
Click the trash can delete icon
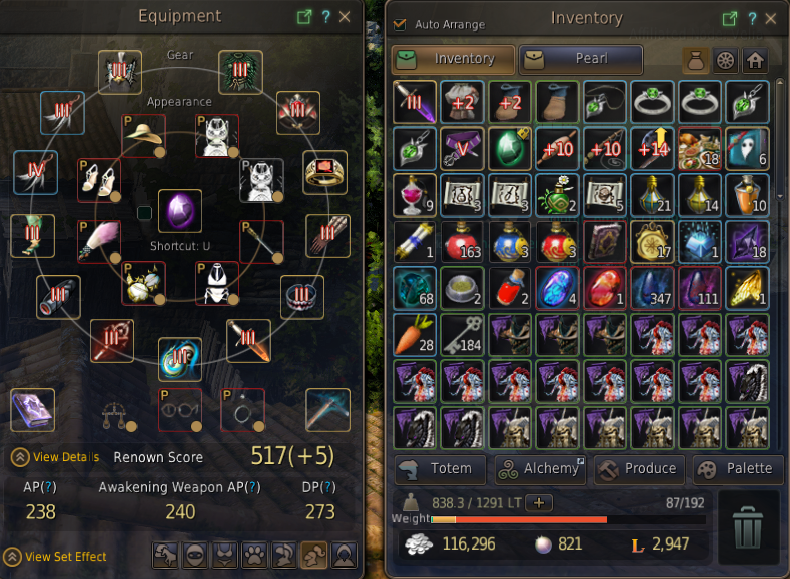(748, 528)
